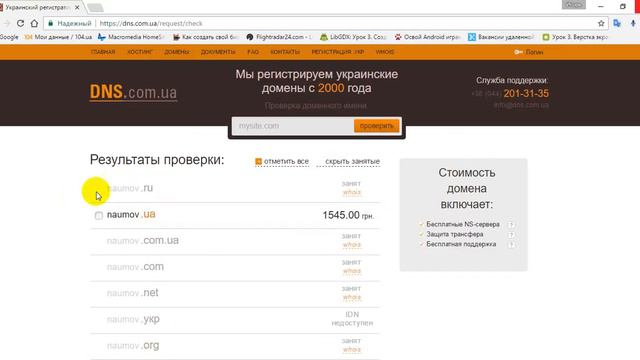The width and height of the screenshot is (640, 360).
Task: Open the Мои данные / 104.ua bookmark
Action: pyautogui.click(x=58, y=37)
